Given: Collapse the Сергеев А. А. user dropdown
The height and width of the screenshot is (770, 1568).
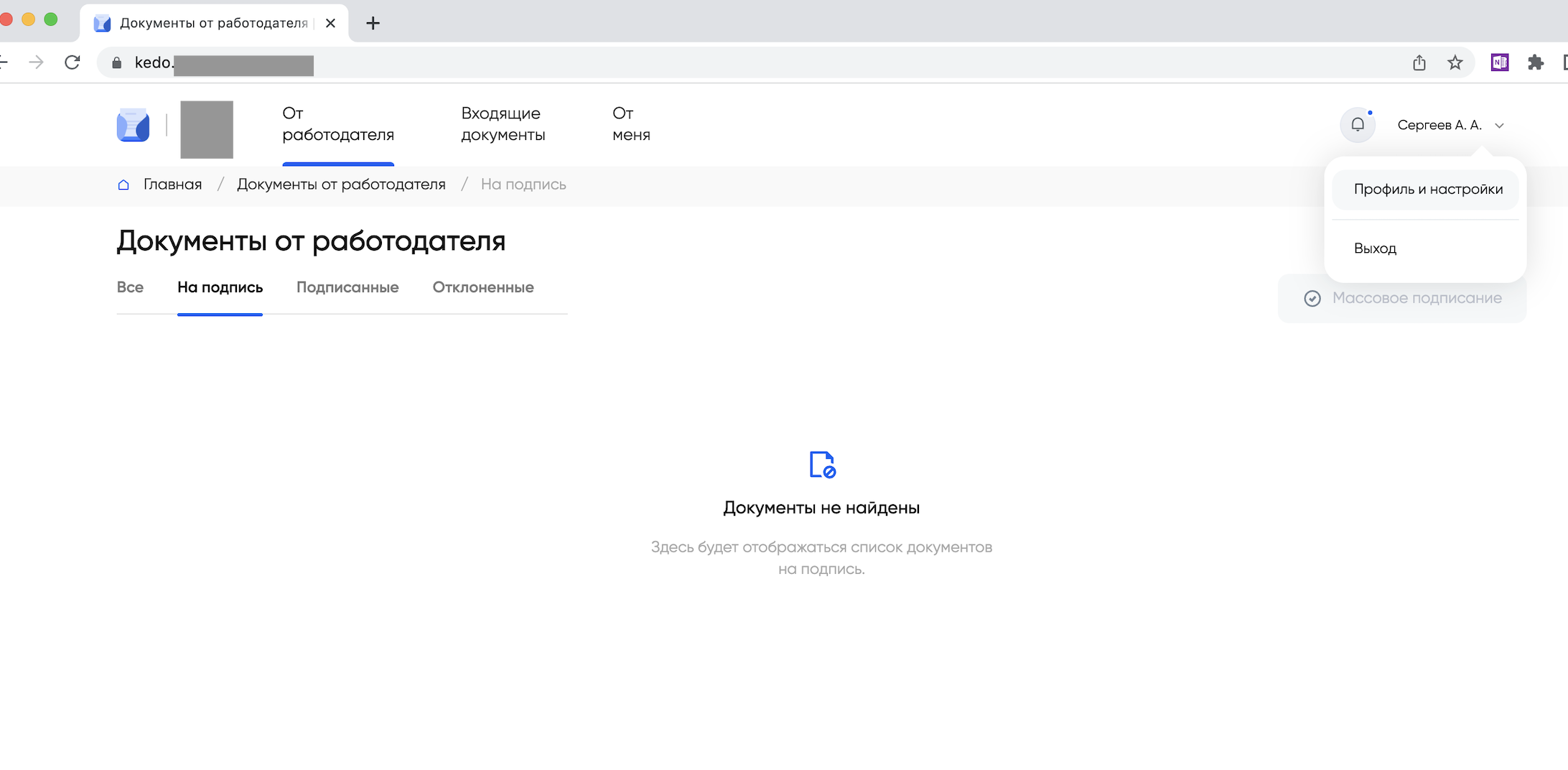Looking at the screenshot, I should 1450,125.
